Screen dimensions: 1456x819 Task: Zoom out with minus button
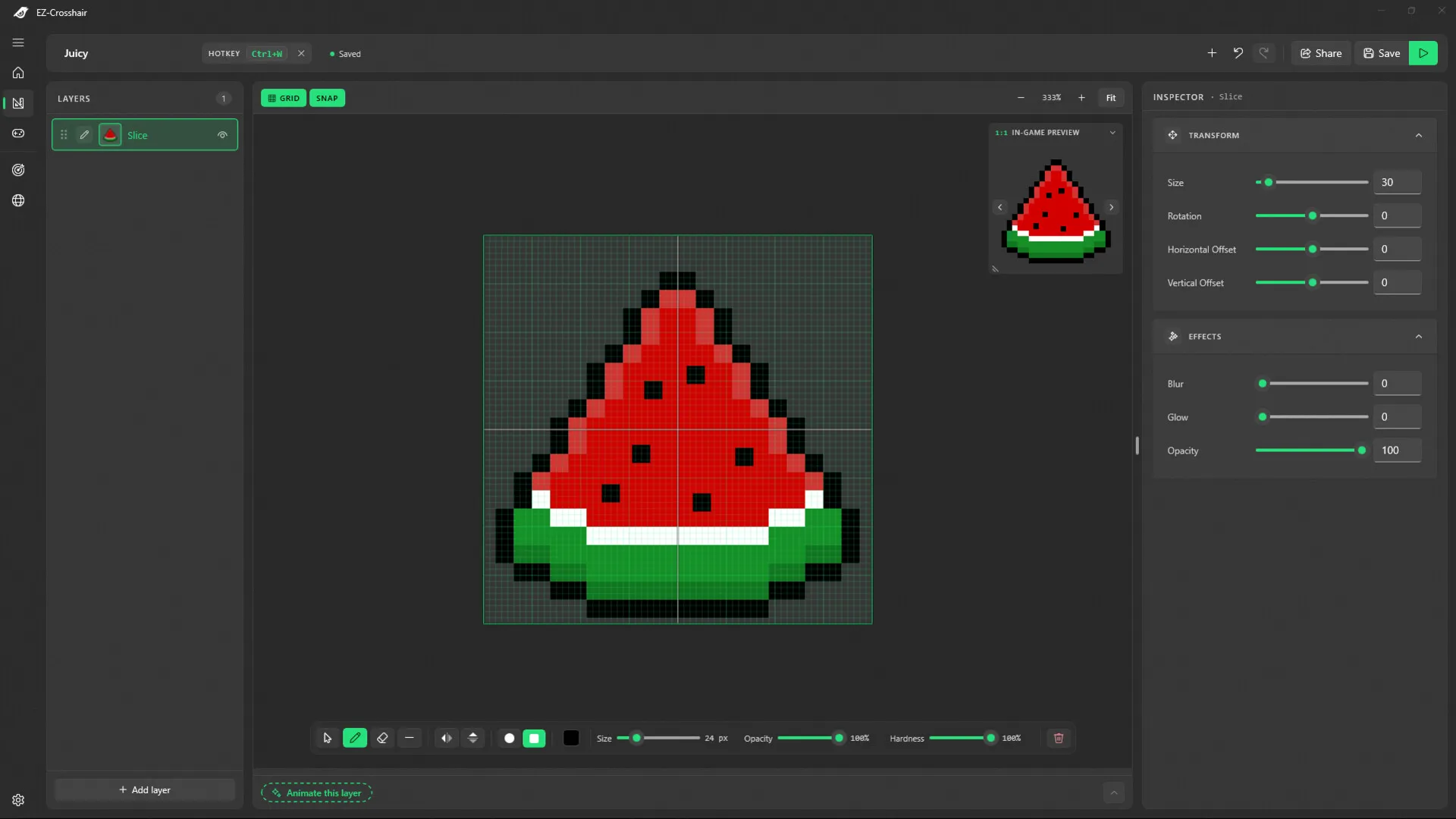coord(1021,98)
